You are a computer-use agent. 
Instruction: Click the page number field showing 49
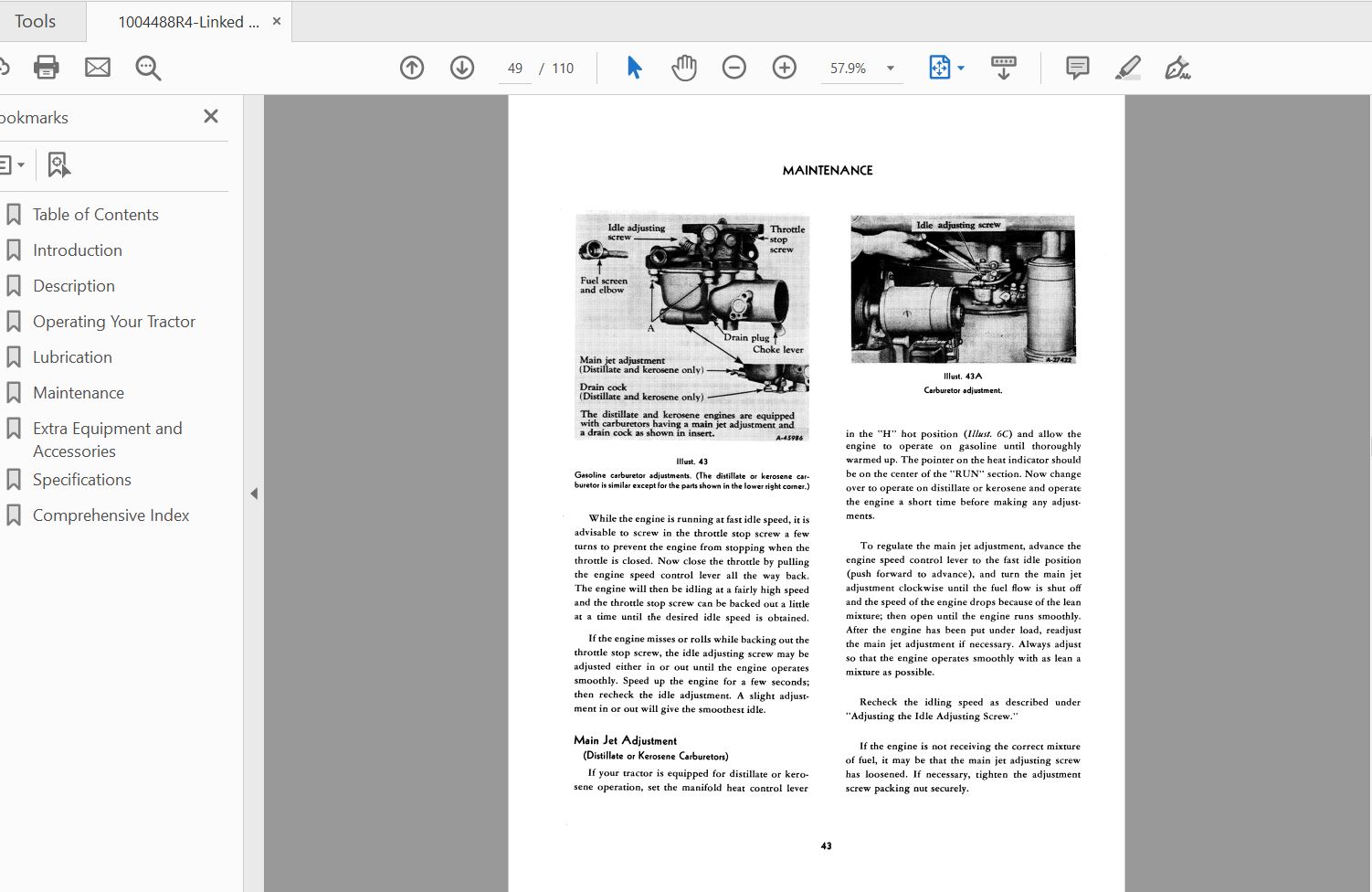pos(515,69)
